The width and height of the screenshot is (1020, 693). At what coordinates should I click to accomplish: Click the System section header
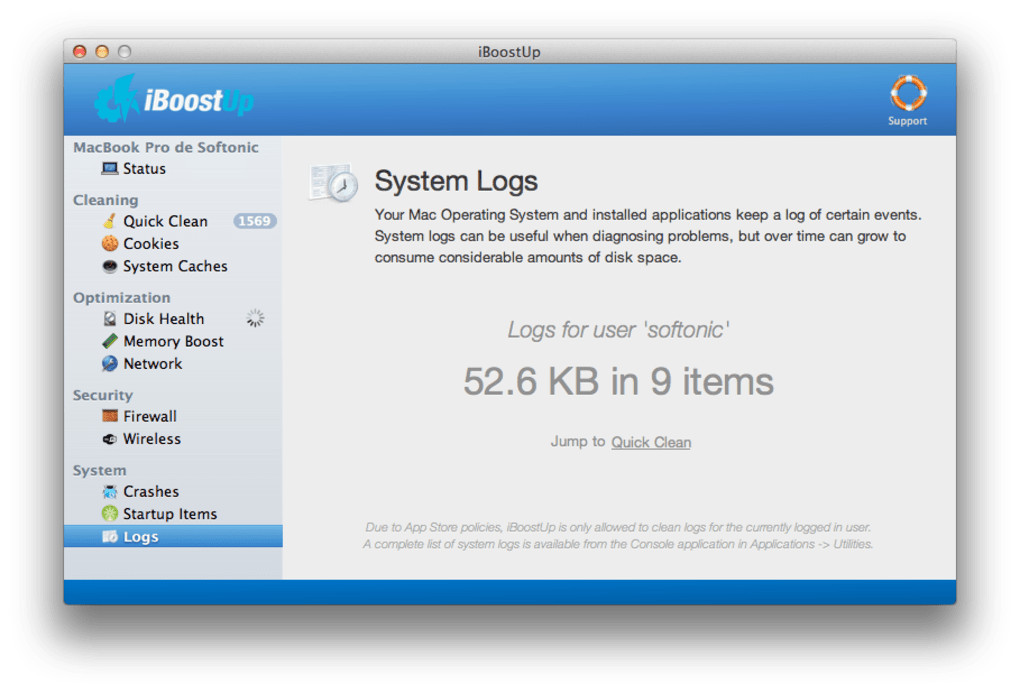tap(100, 470)
